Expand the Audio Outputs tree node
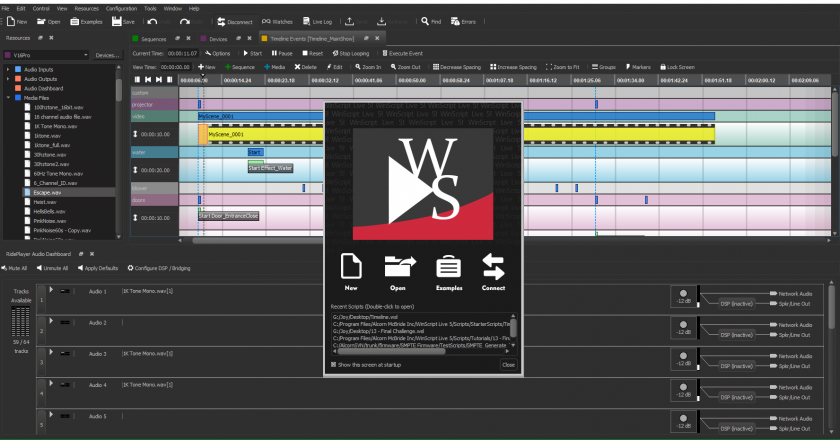840x440 pixels. click(8, 79)
